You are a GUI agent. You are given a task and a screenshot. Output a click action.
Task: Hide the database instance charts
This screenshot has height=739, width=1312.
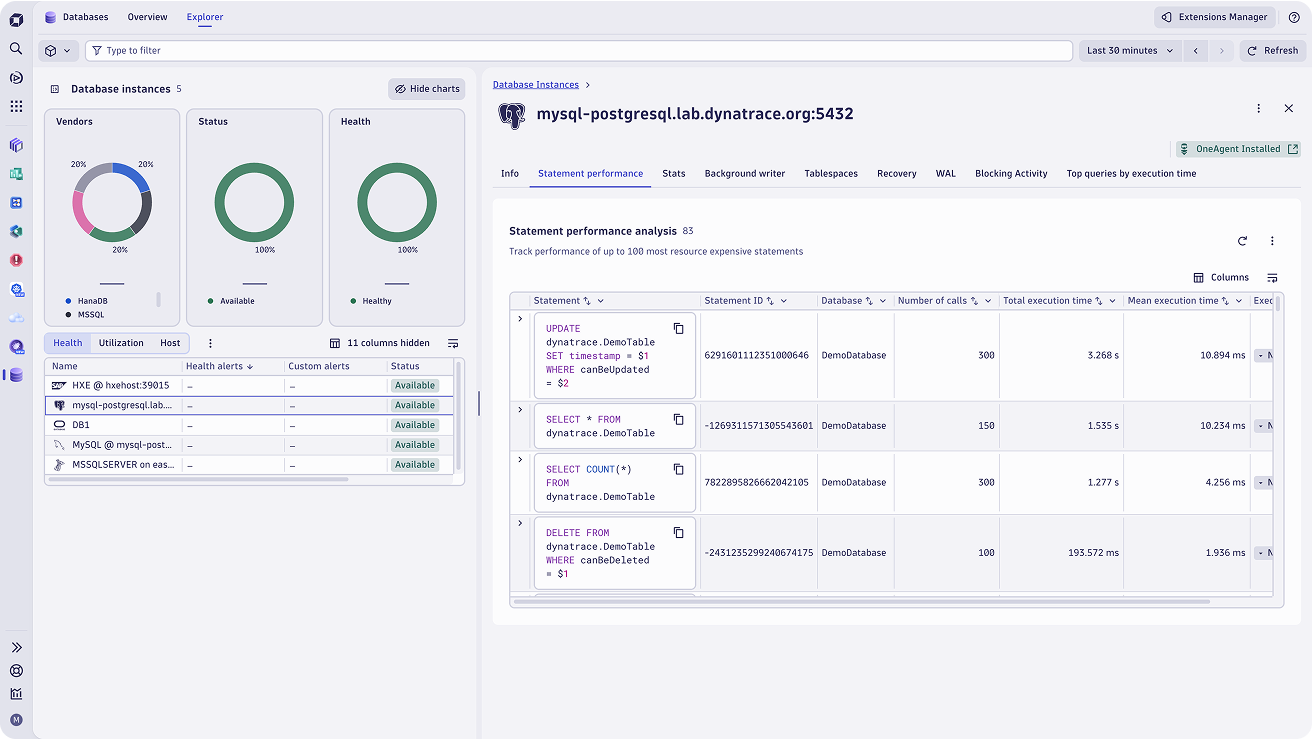[426, 89]
